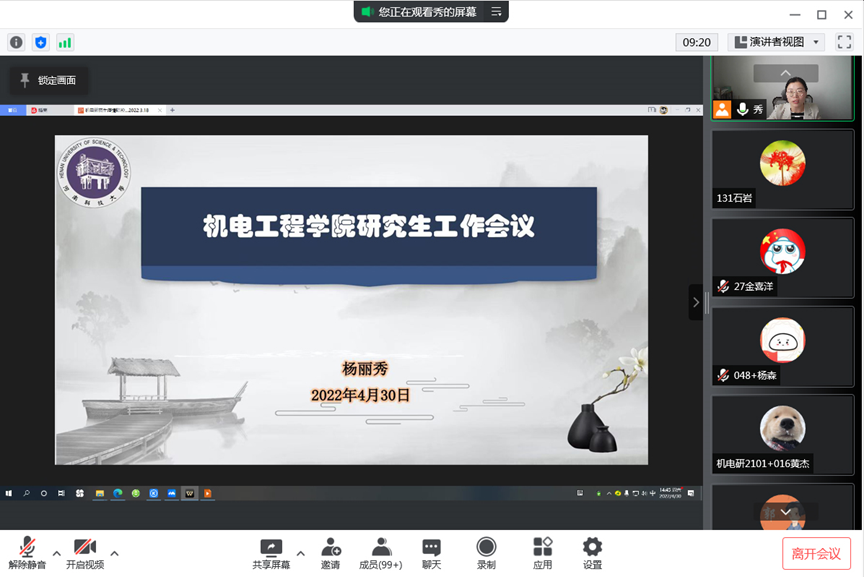Start recording with the 录制 button

click(x=486, y=553)
